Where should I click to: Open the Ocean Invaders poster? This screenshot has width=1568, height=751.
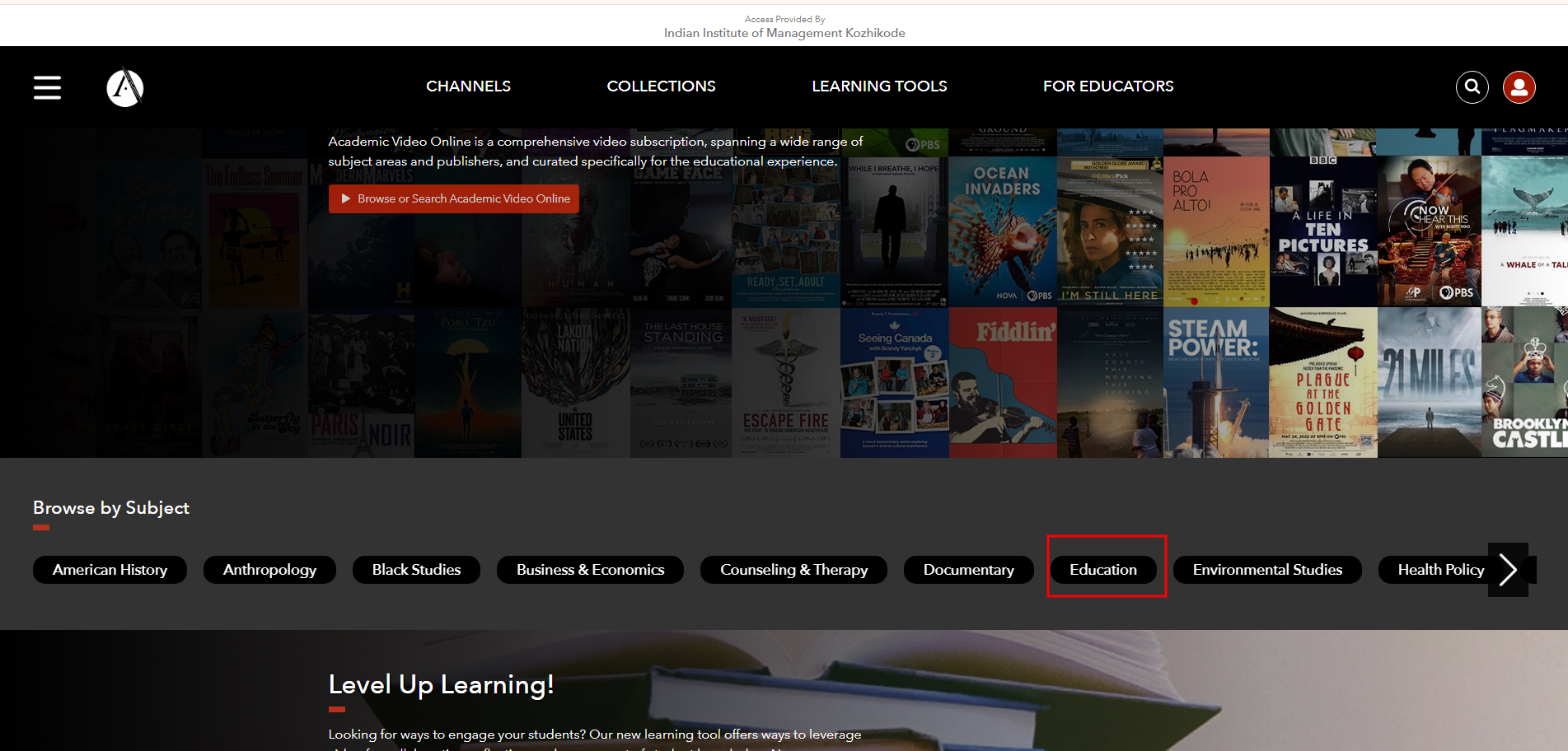(1002, 231)
